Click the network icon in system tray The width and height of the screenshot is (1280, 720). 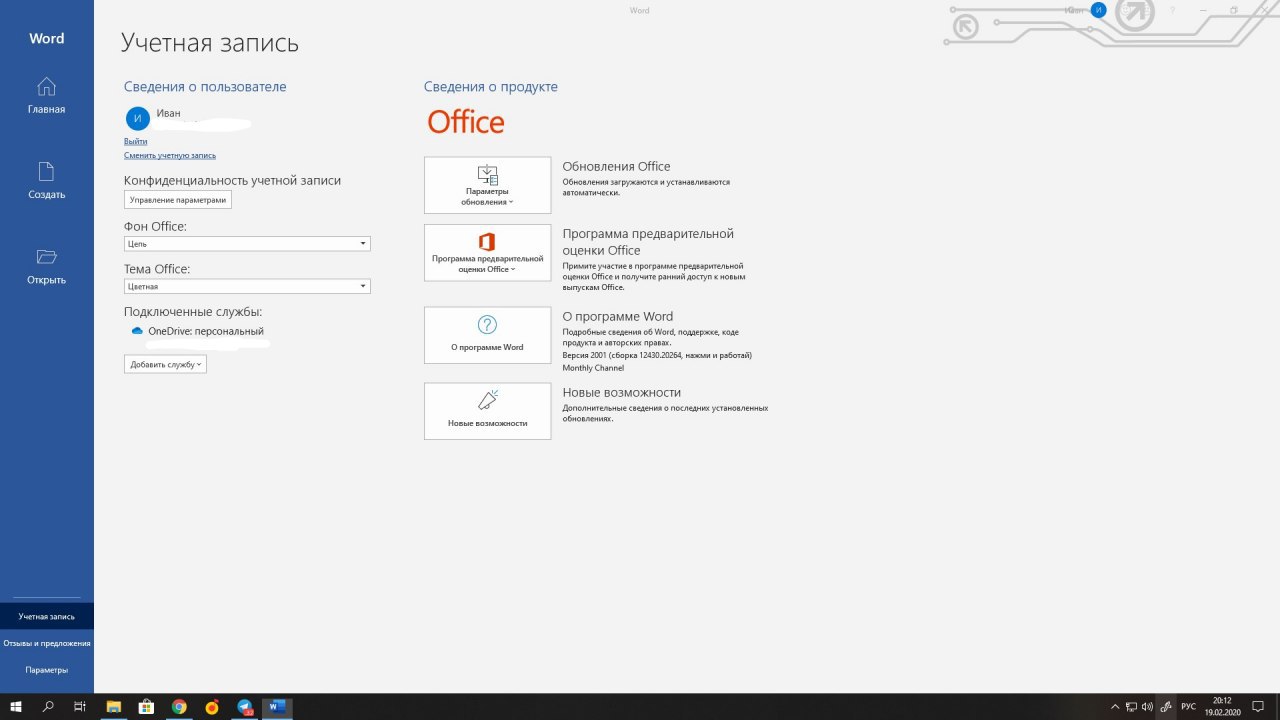click(x=1132, y=707)
